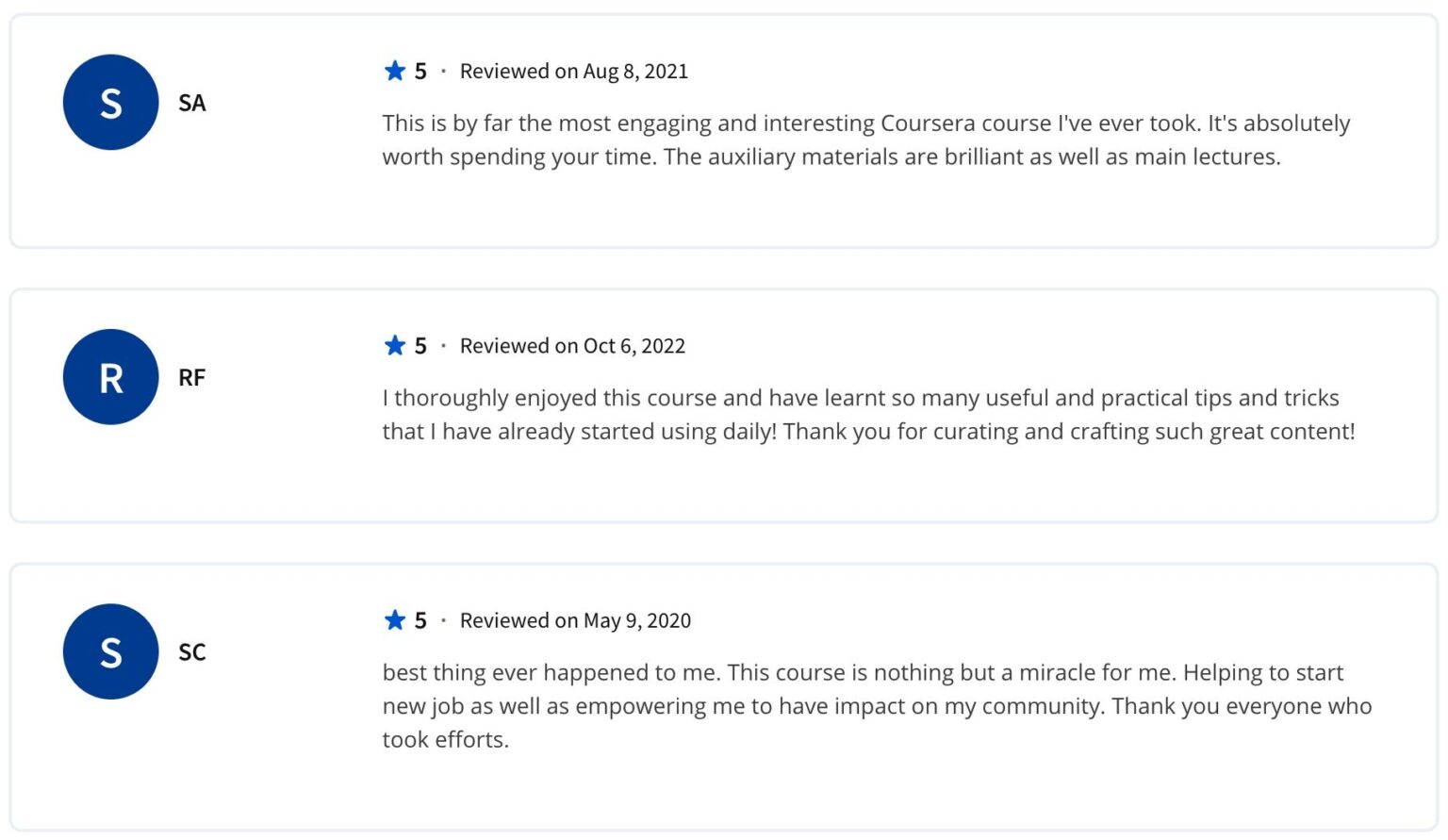Click the star icon in SA's review
The width and height of the screenshot is (1448, 840).
coord(395,71)
